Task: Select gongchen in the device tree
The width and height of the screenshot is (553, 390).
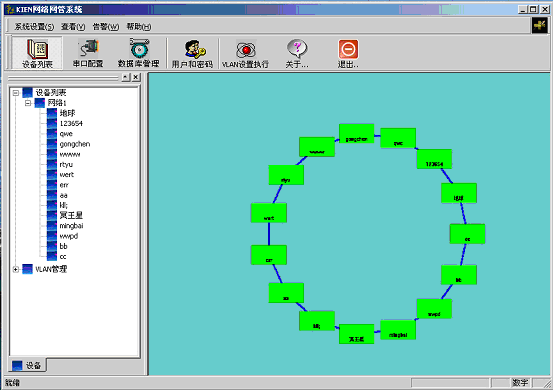Action: [75, 144]
